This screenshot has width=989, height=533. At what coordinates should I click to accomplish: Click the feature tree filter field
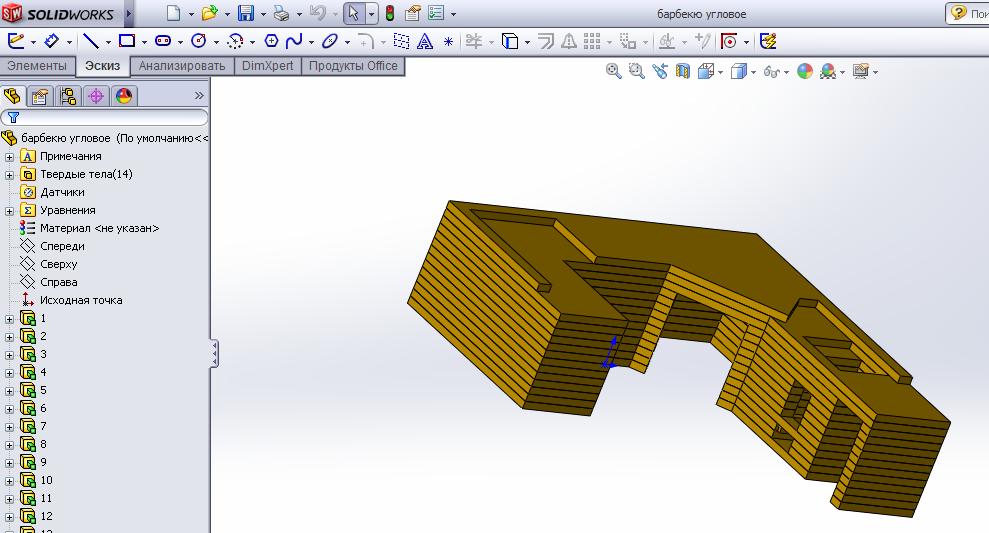point(108,117)
